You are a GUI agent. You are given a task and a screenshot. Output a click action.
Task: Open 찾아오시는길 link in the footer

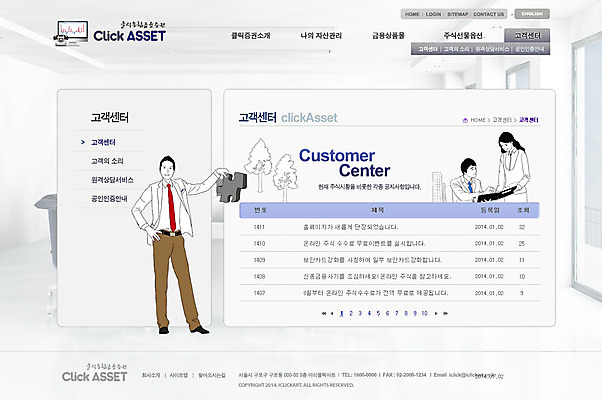coord(212,375)
